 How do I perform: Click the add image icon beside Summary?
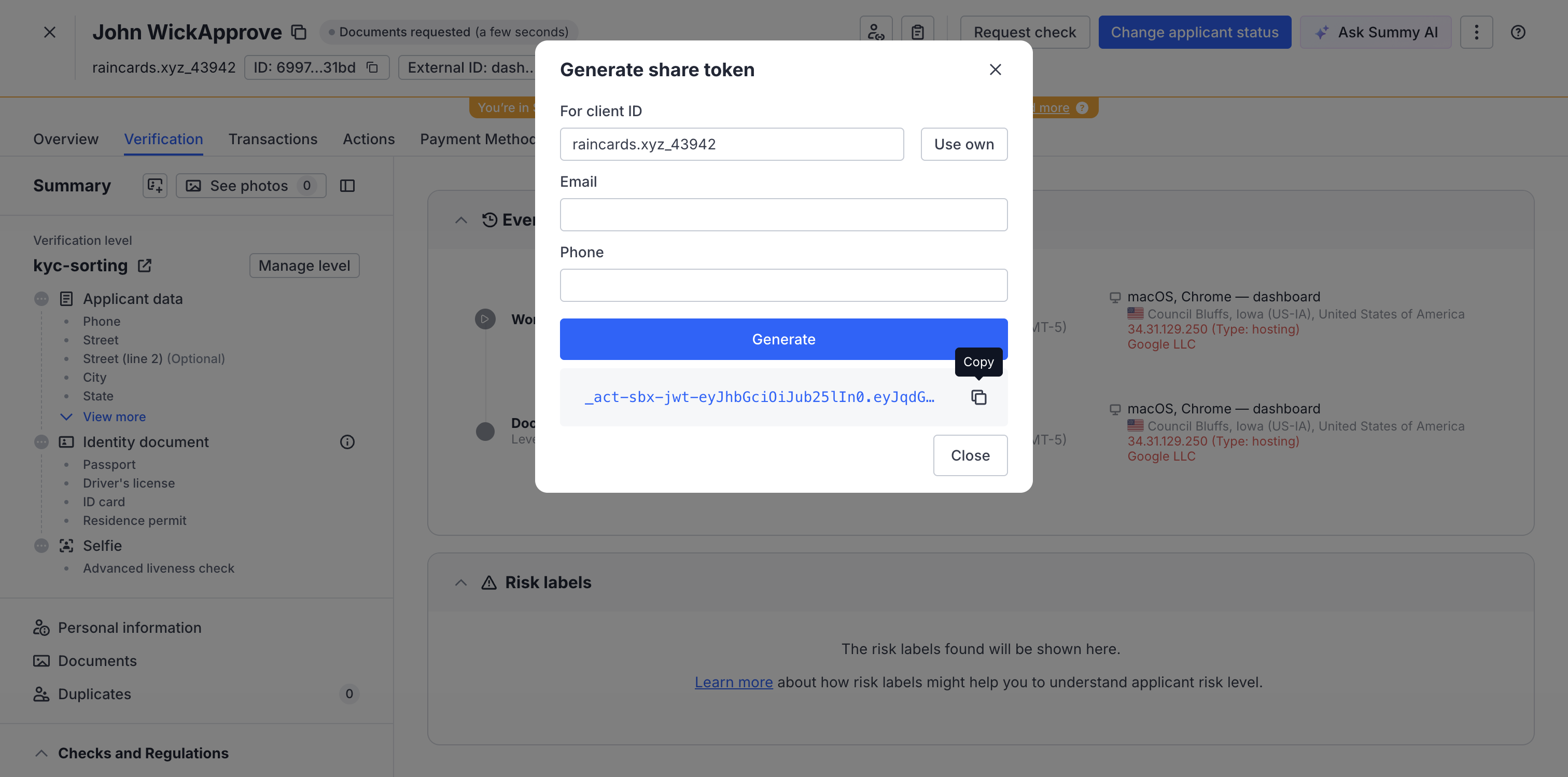point(155,186)
